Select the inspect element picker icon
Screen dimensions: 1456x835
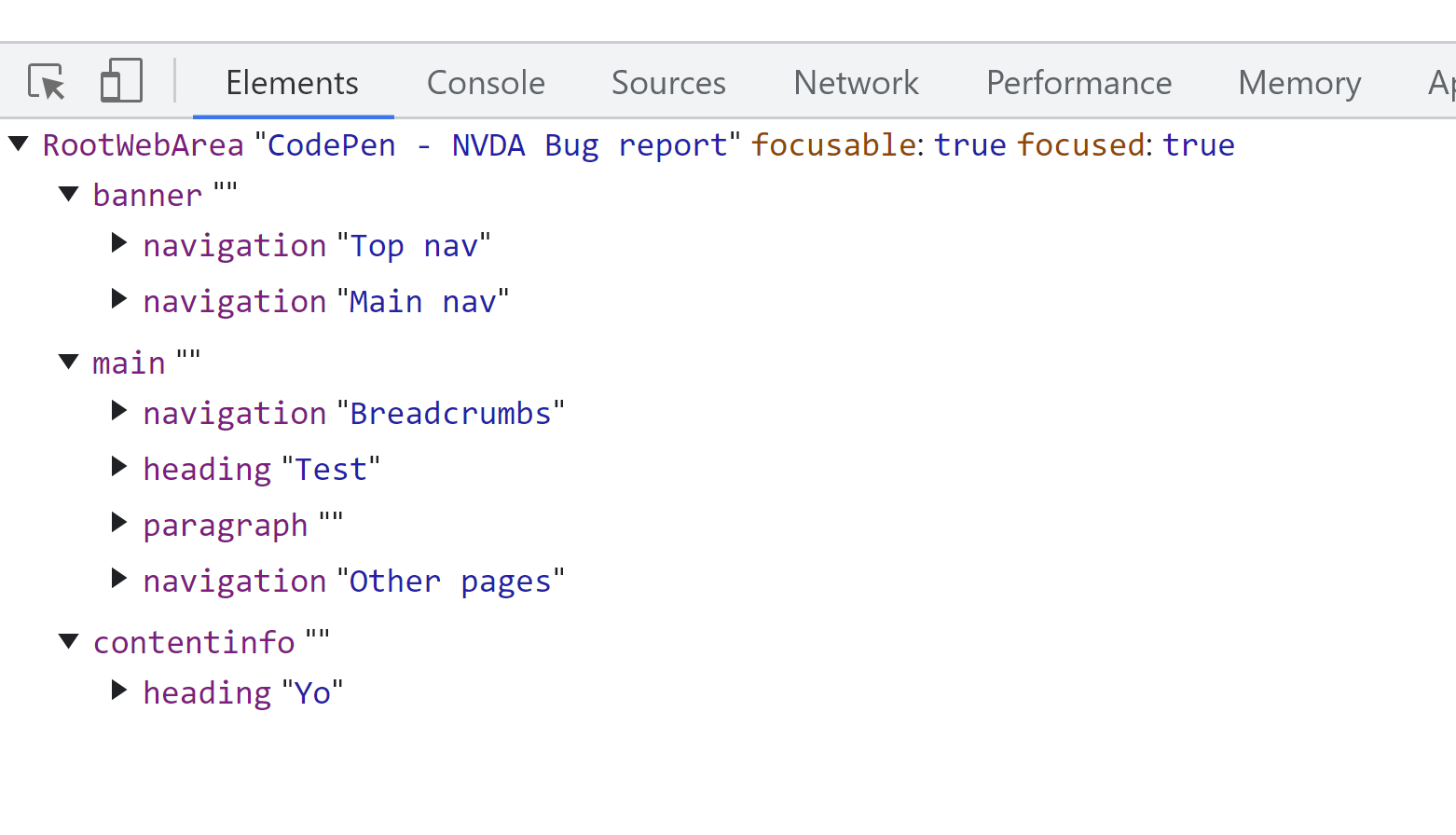[x=45, y=82]
